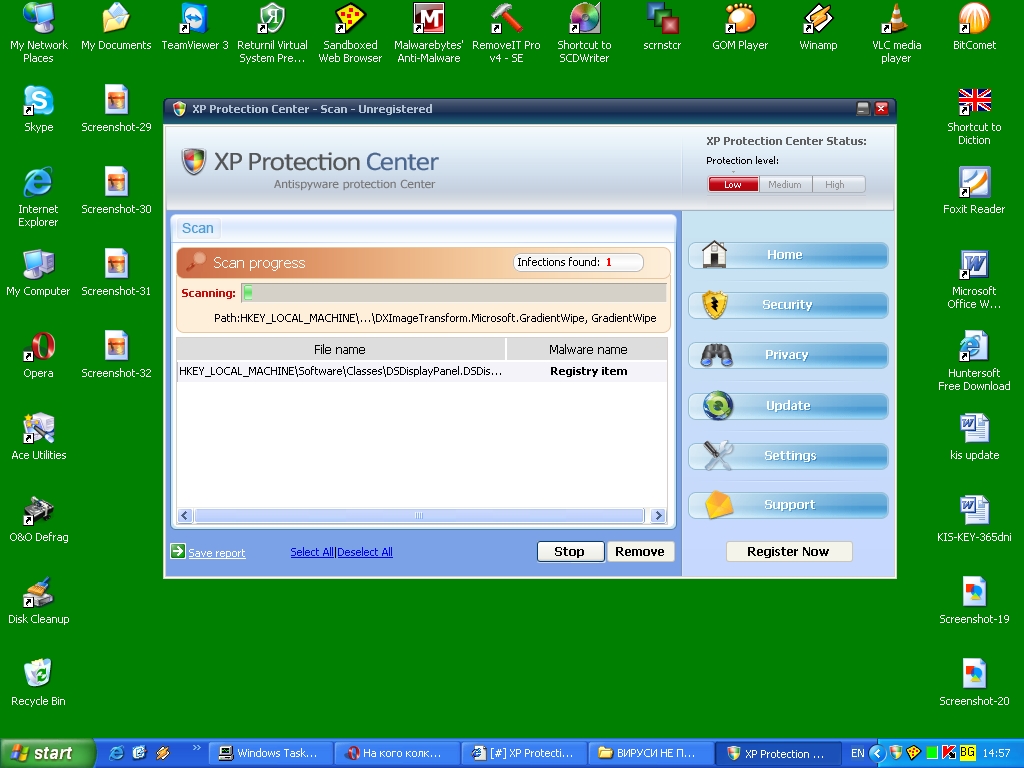
Task: Select the TeamViewer 3 desktop icon
Action: point(195,27)
